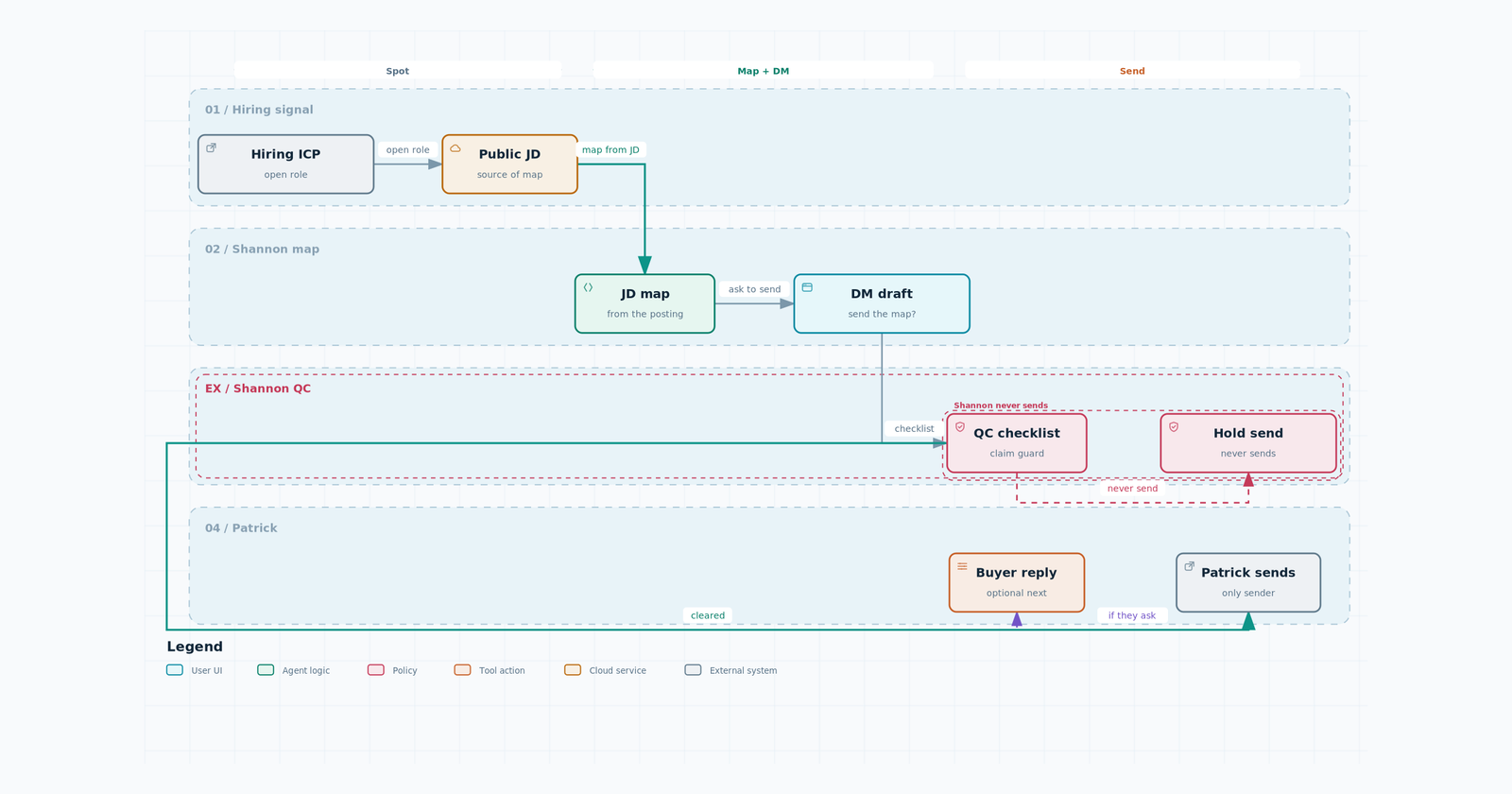
Task: Click the window icon in DM draft node
Action: click(807, 287)
